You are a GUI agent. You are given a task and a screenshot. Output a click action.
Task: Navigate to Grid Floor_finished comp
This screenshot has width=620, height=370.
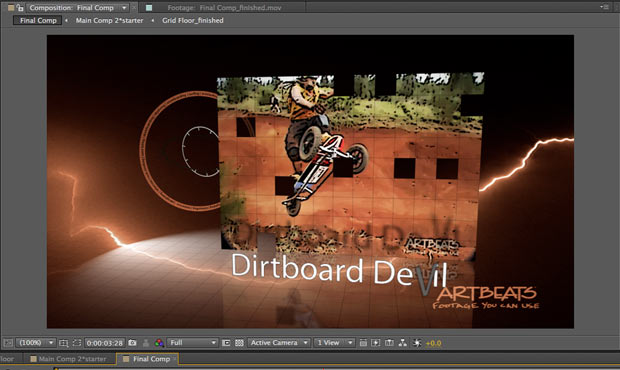193,20
